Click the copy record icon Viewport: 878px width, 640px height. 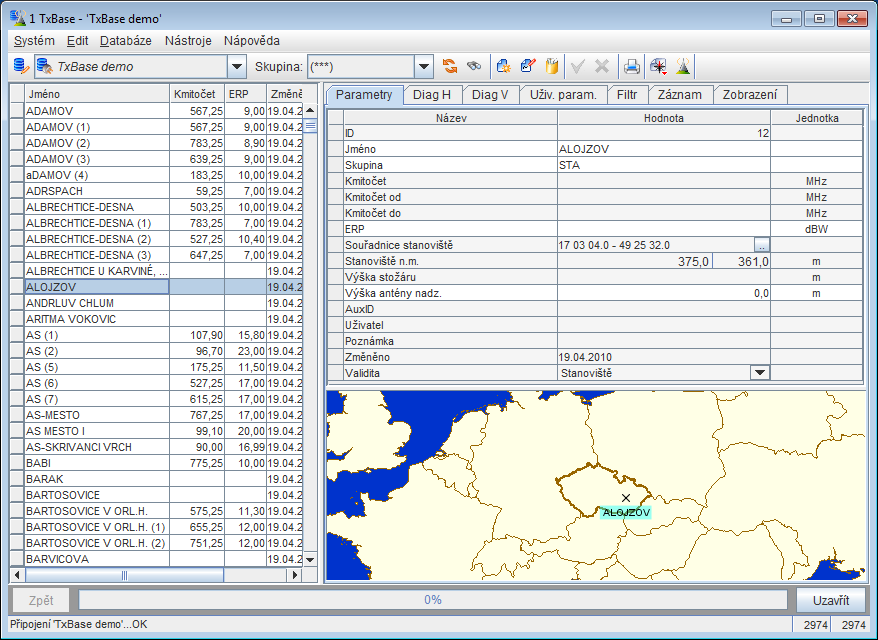(551, 64)
